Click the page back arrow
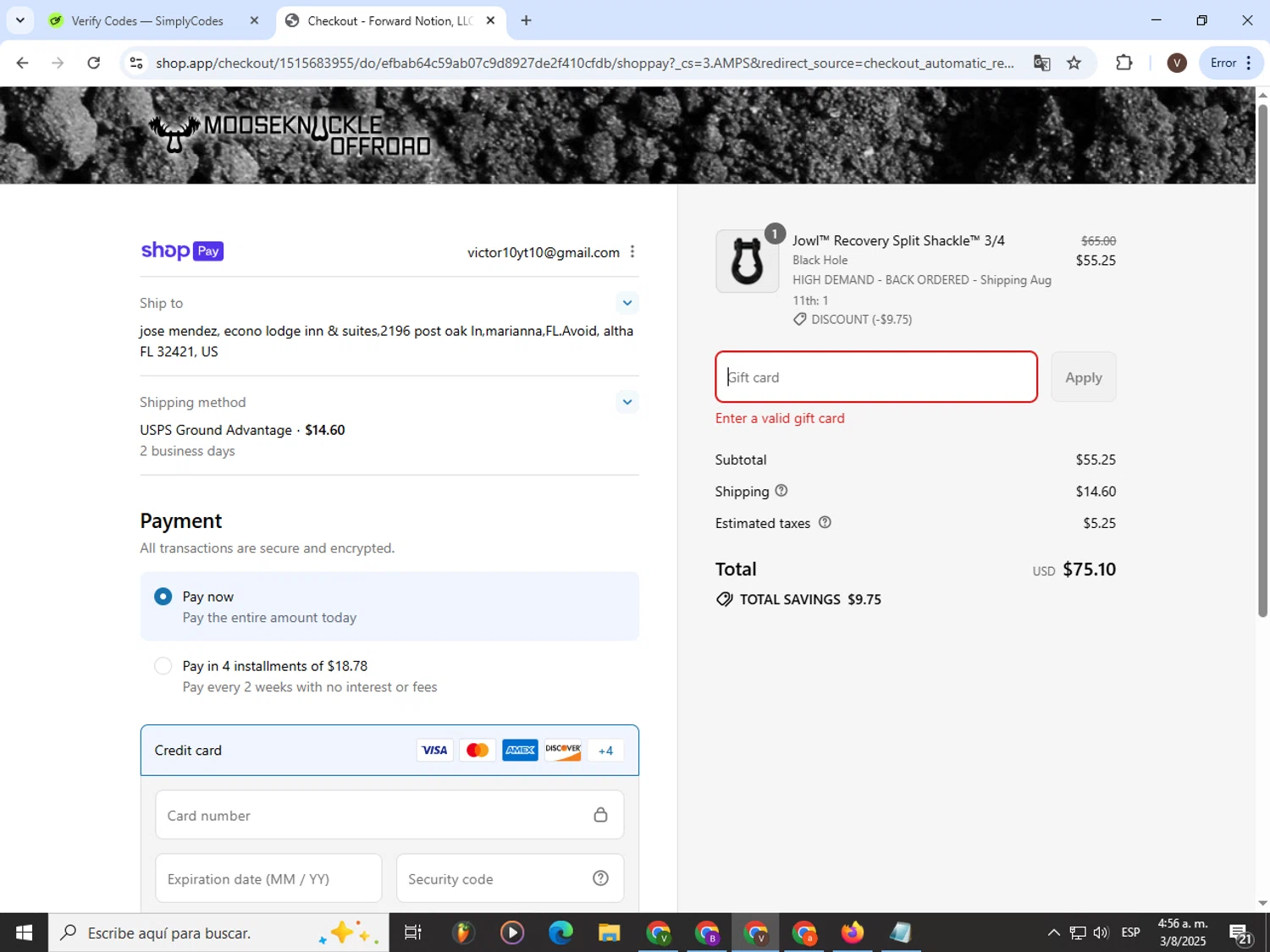1270x952 pixels. 23,63
